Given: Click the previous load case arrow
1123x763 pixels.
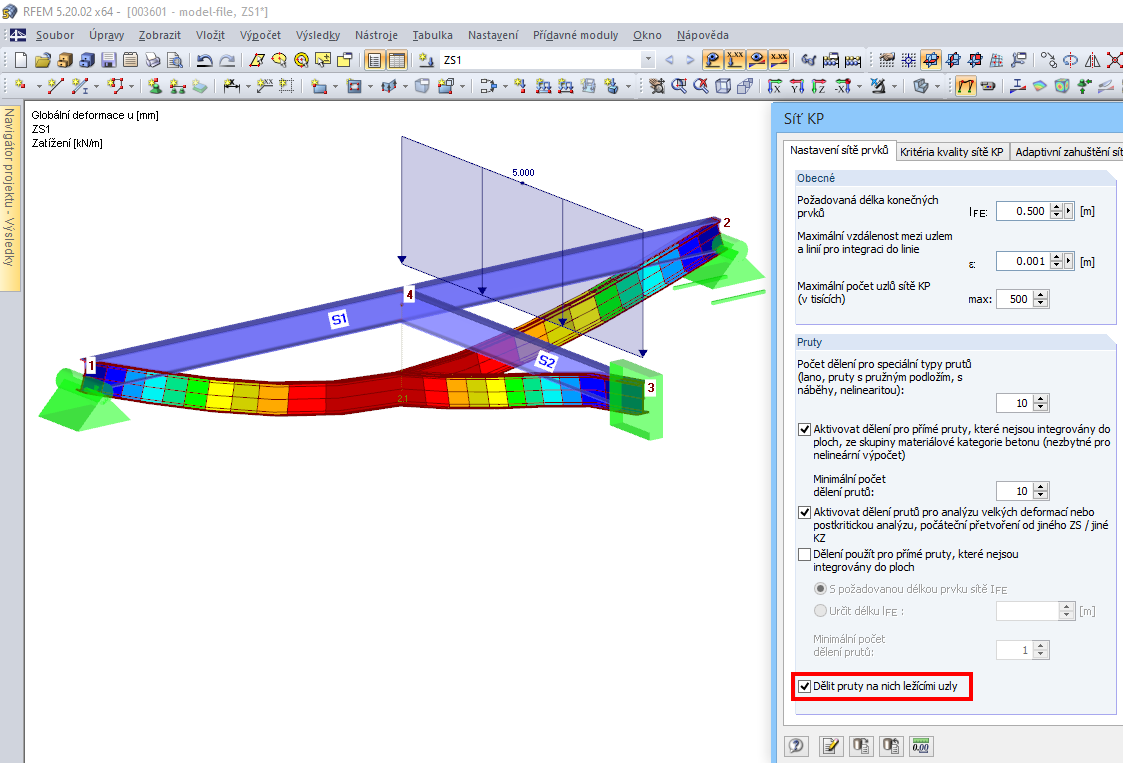Looking at the screenshot, I should [x=670, y=60].
